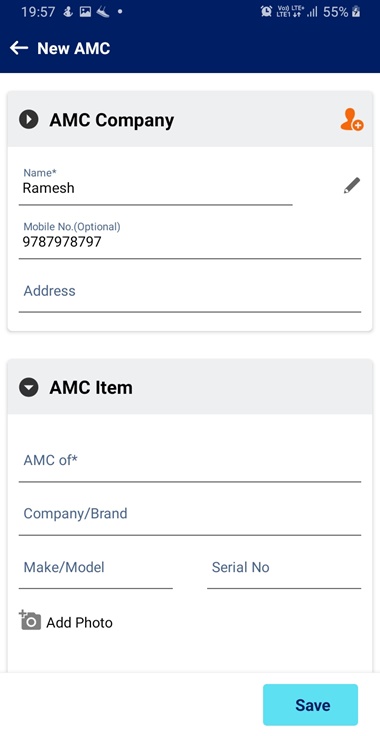The width and height of the screenshot is (380, 736).
Task: Select the Address field
Action: (x=190, y=292)
